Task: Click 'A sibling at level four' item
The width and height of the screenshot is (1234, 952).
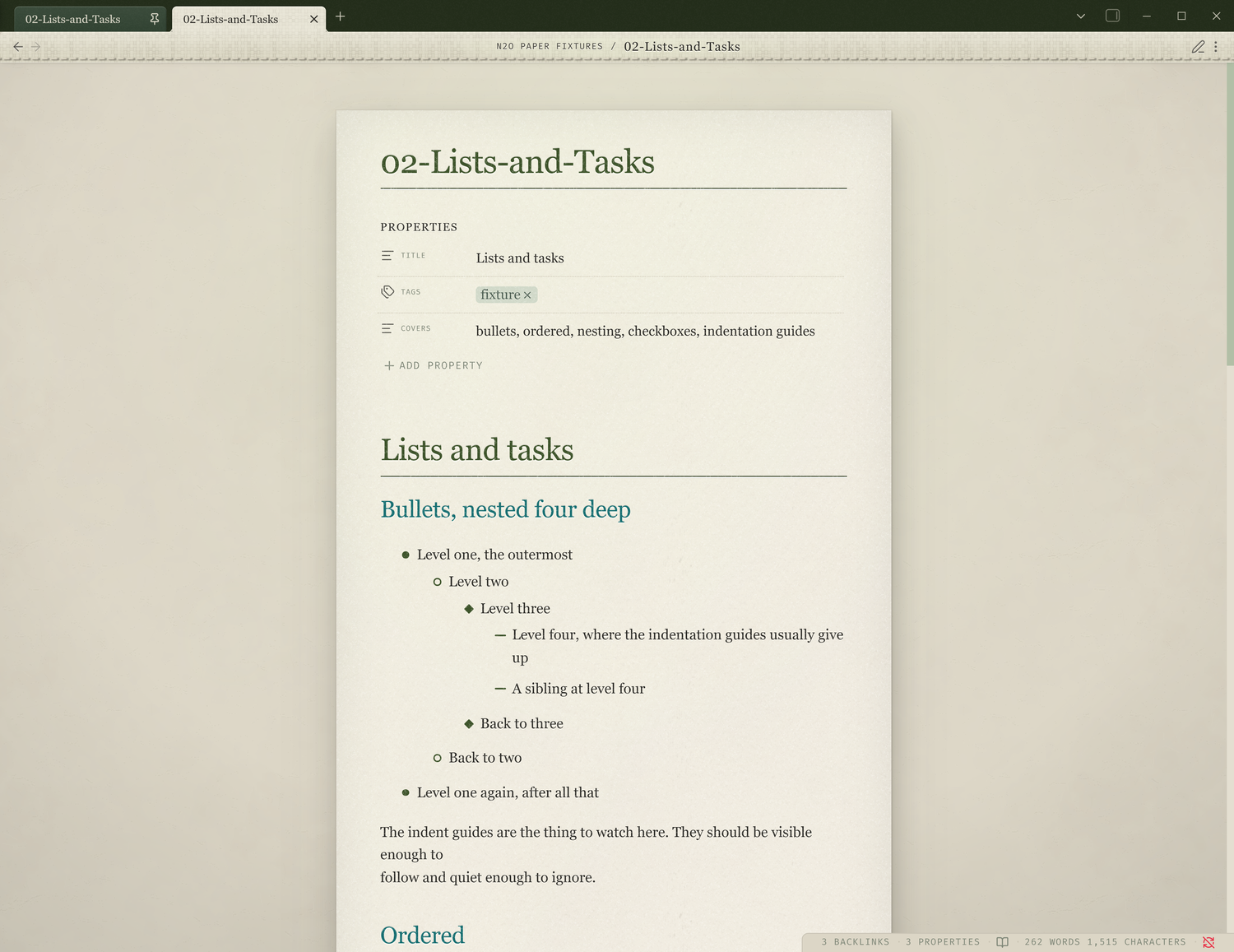Action: (x=578, y=689)
